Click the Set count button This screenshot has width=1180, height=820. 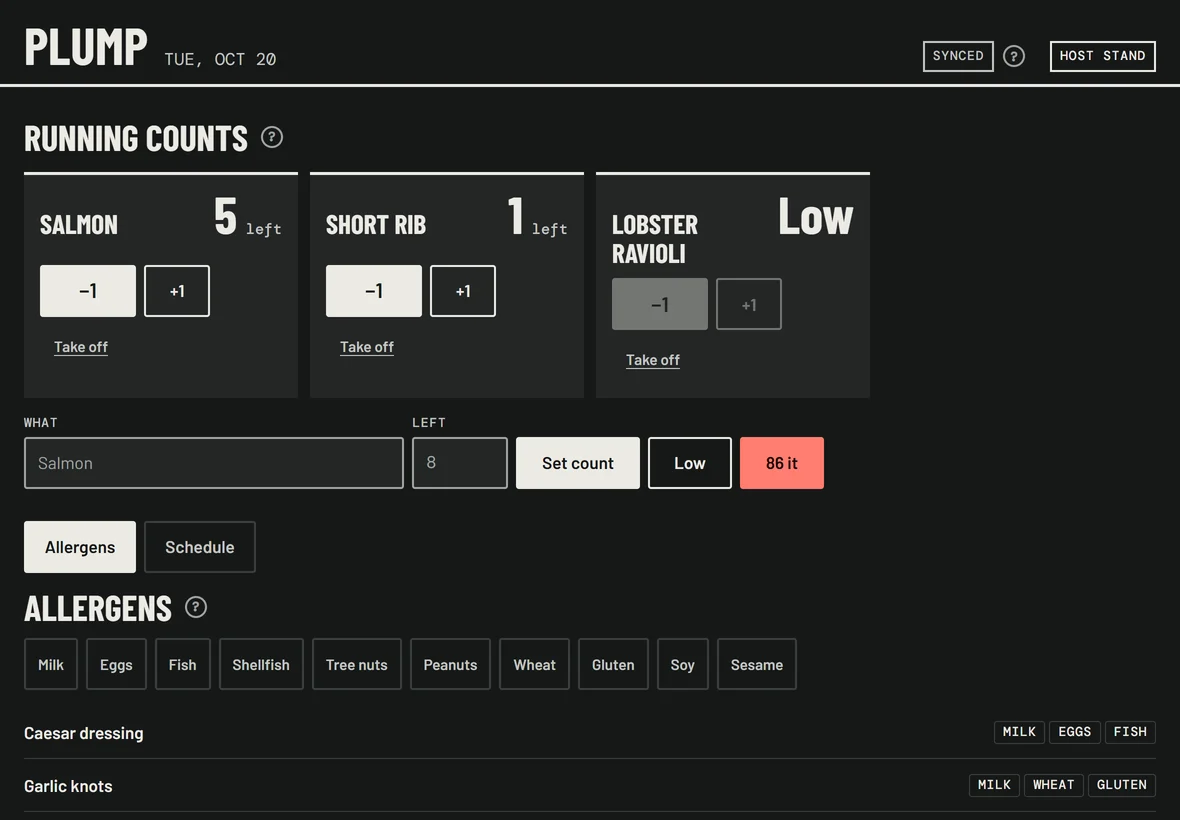point(578,463)
